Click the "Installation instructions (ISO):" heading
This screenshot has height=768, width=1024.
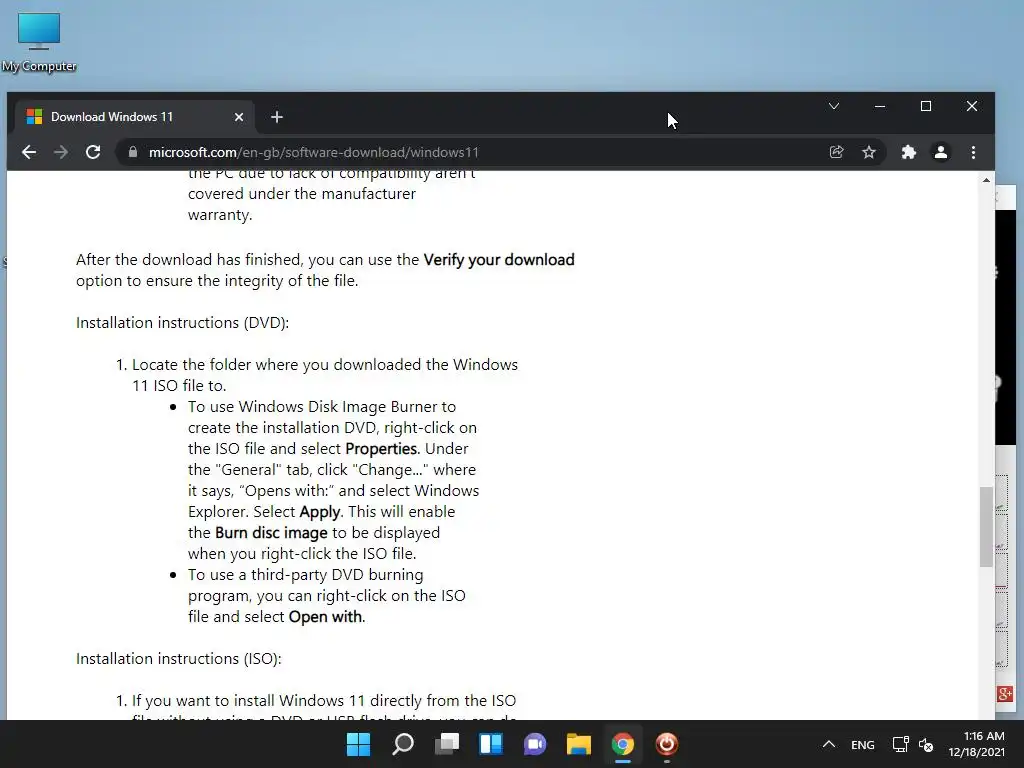(178, 658)
